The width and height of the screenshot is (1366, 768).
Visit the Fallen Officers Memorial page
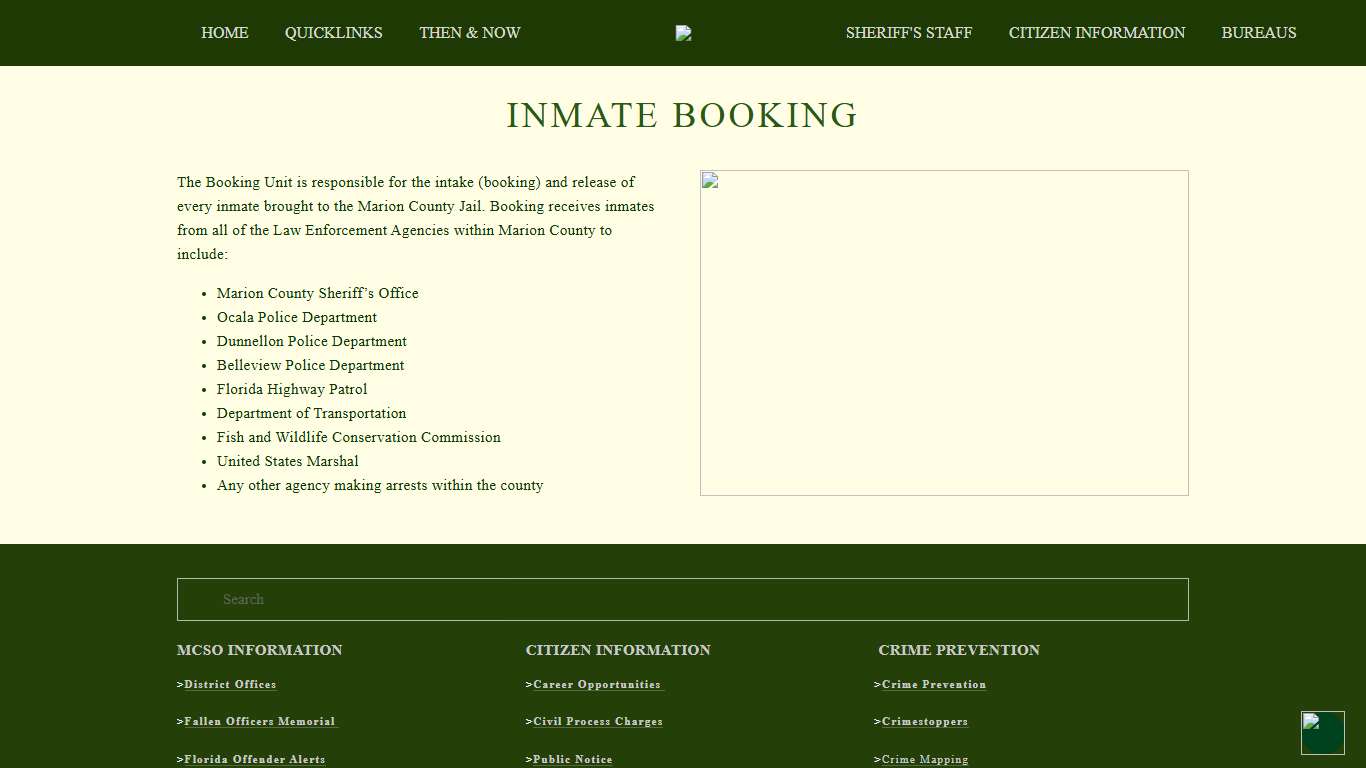256,721
